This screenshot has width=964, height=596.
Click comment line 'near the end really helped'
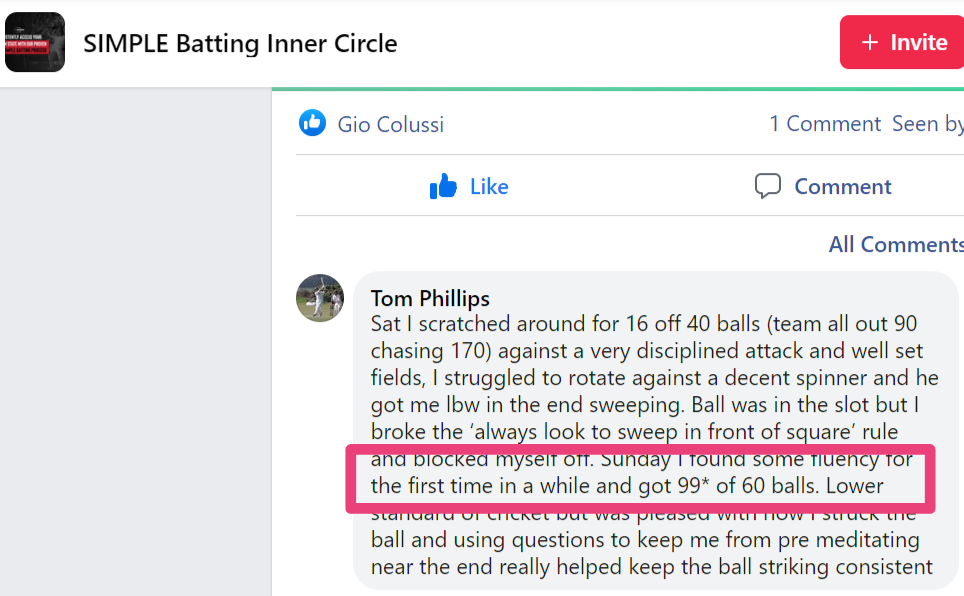click(652, 566)
